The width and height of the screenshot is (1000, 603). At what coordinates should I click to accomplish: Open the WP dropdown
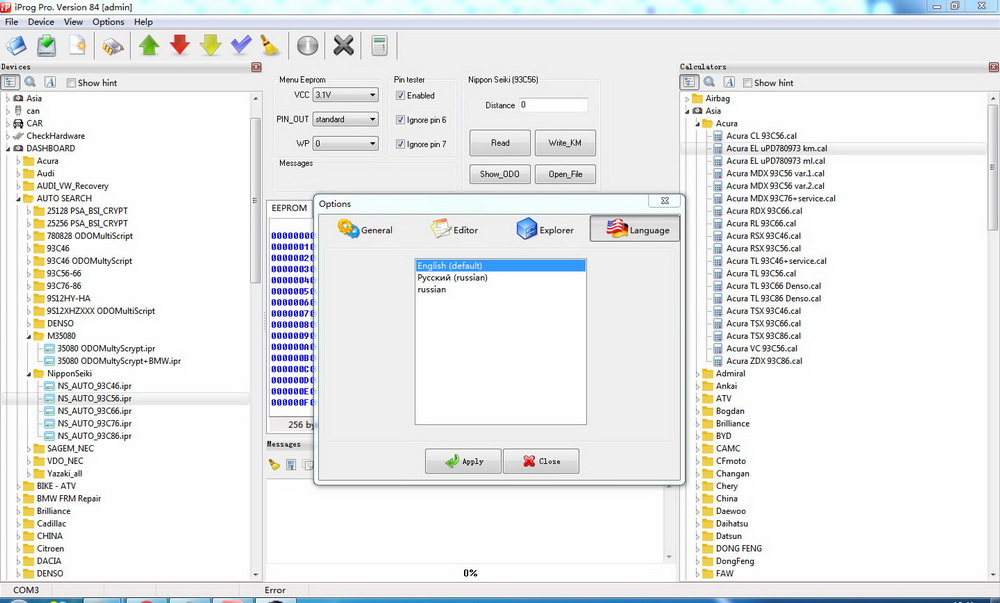point(346,143)
